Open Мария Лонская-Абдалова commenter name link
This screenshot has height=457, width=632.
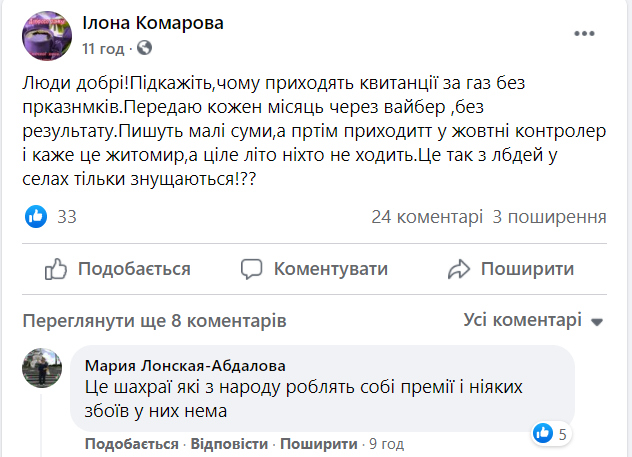[186, 365]
